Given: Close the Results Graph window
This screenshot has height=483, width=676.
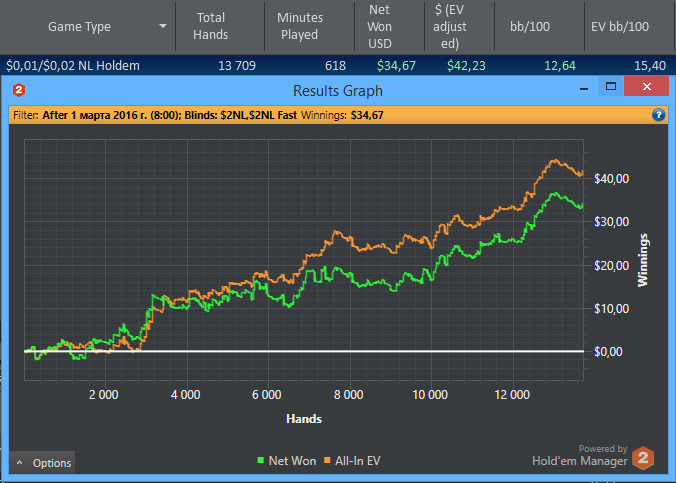Looking at the screenshot, I should pyautogui.click(x=647, y=87).
